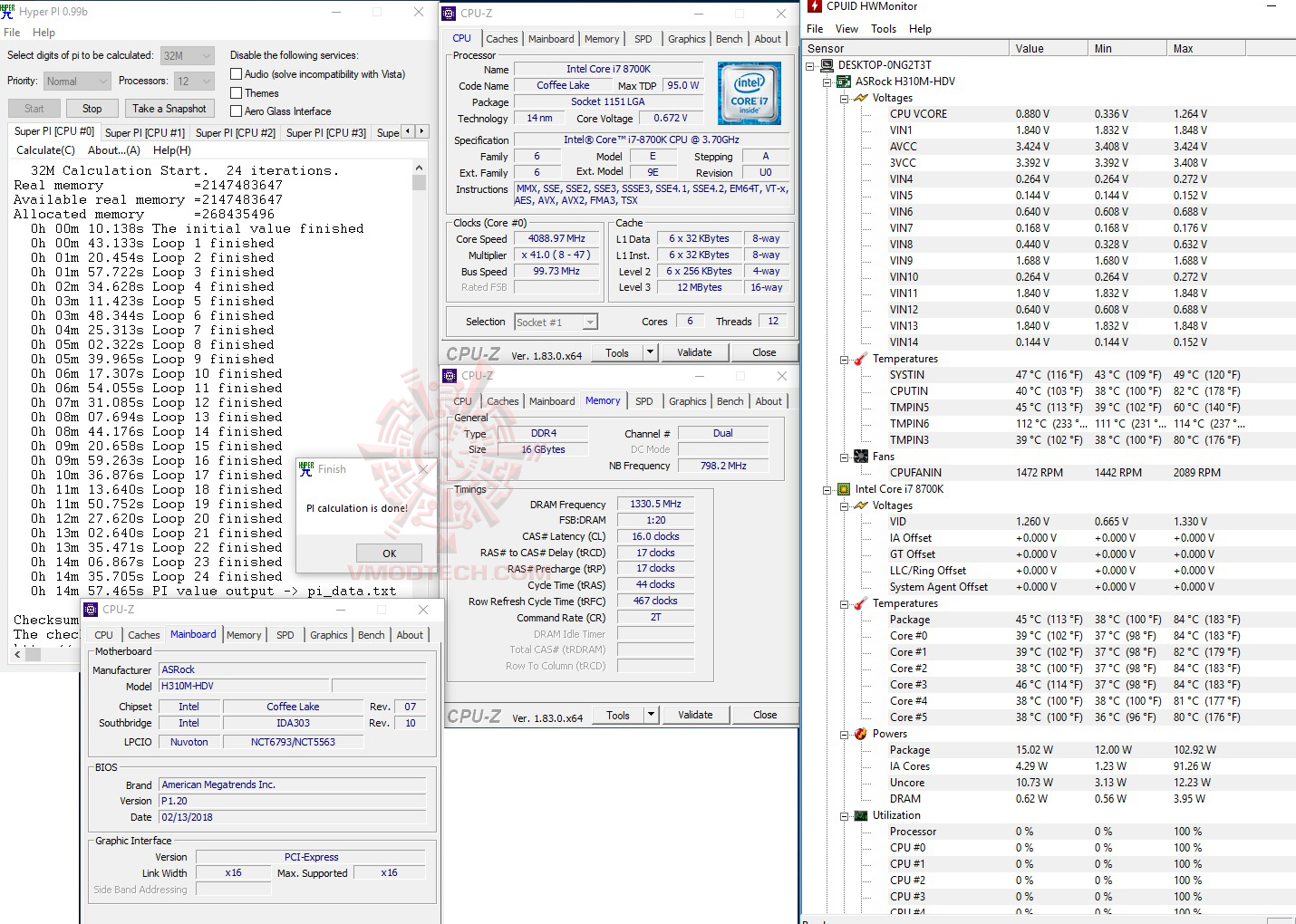Click the horizontal scrollbar thumb in the Hyper PI log

point(34,655)
